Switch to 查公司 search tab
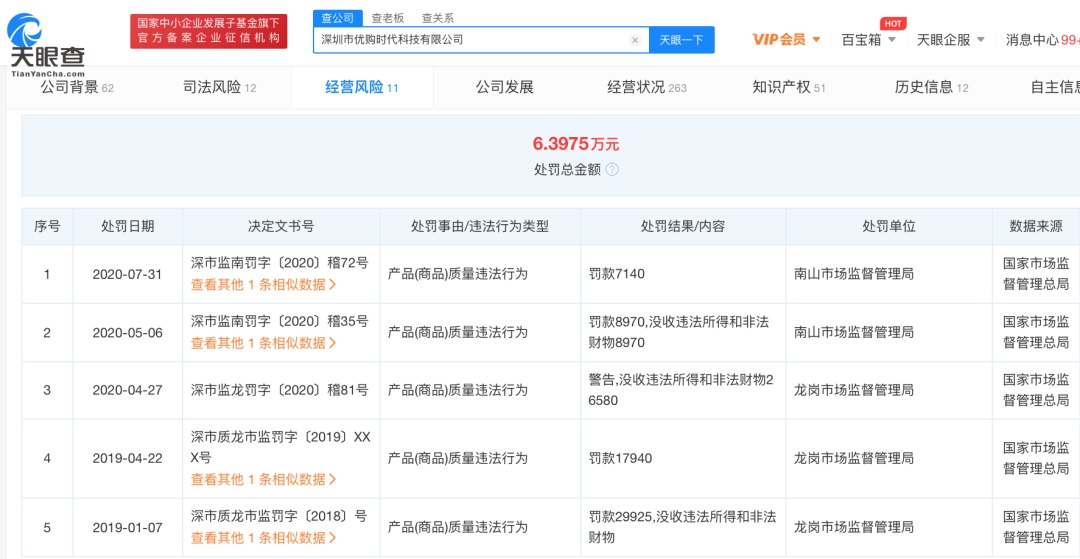1080x559 pixels. (338, 19)
